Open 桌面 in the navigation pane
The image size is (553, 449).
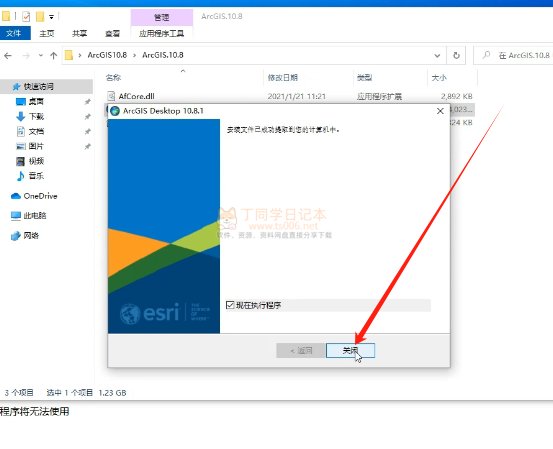(36, 102)
